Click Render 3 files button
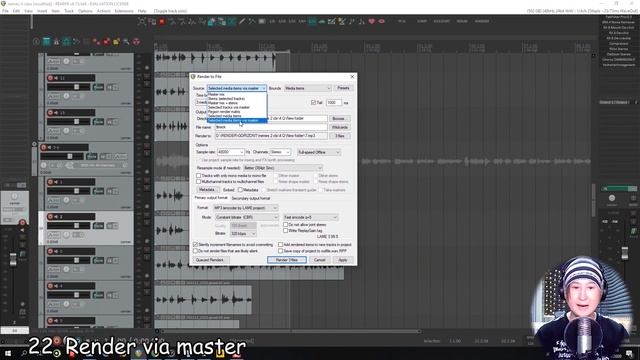The image size is (640, 360). click(287, 260)
